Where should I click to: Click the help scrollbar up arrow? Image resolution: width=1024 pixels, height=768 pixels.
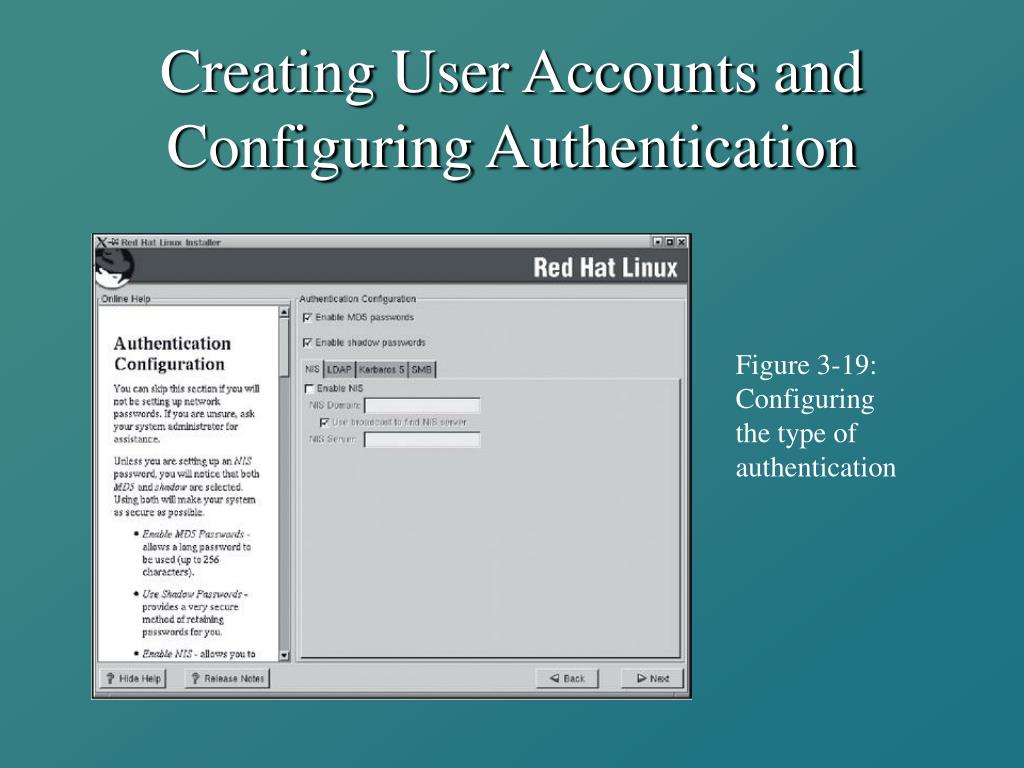click(284, 312)
